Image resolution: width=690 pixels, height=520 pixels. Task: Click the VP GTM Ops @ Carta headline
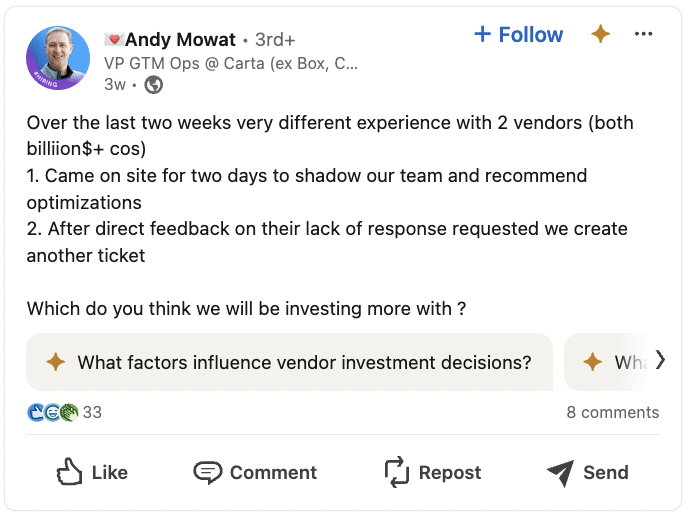231,64
